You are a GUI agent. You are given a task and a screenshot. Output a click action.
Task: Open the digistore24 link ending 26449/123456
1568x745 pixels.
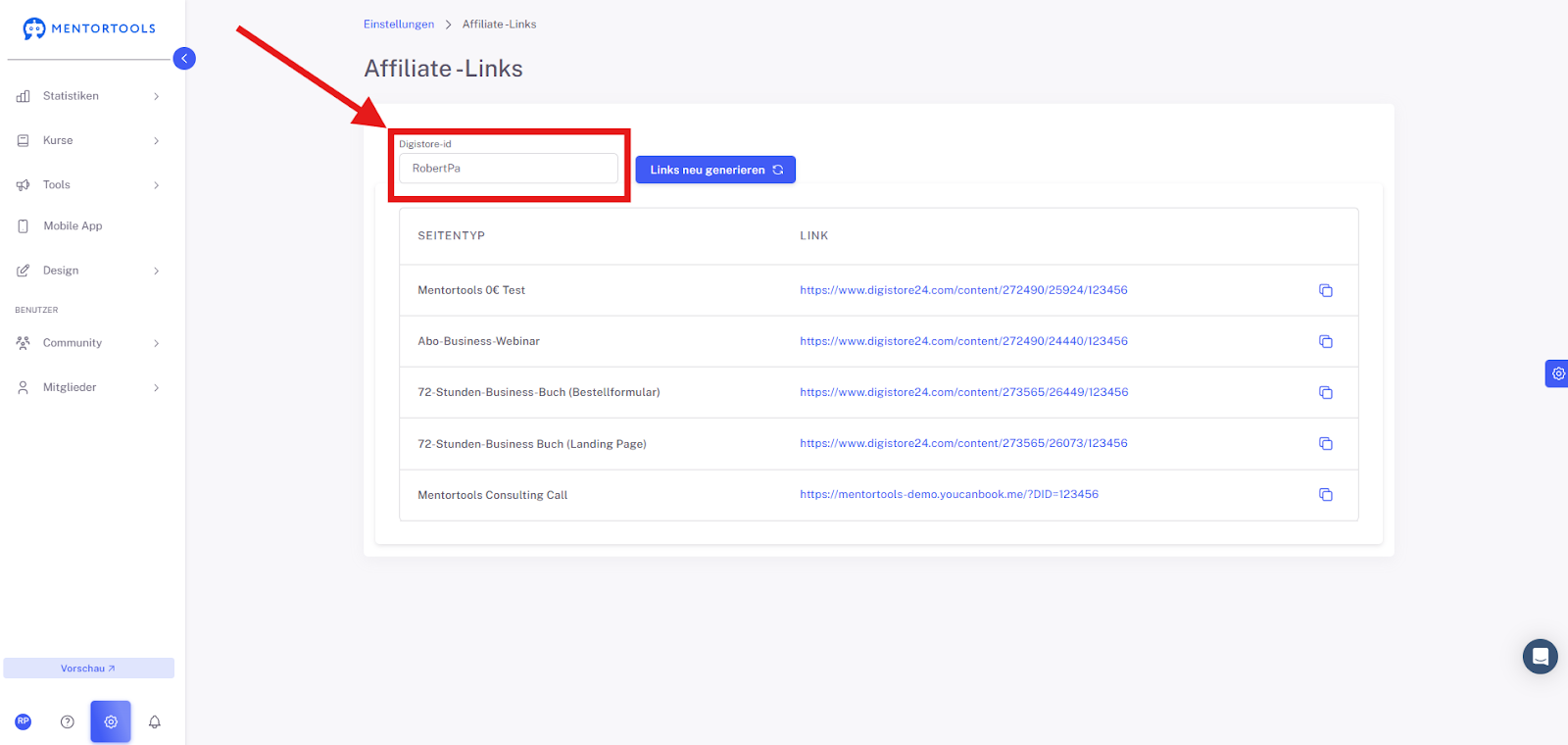(x=963, y=392)
